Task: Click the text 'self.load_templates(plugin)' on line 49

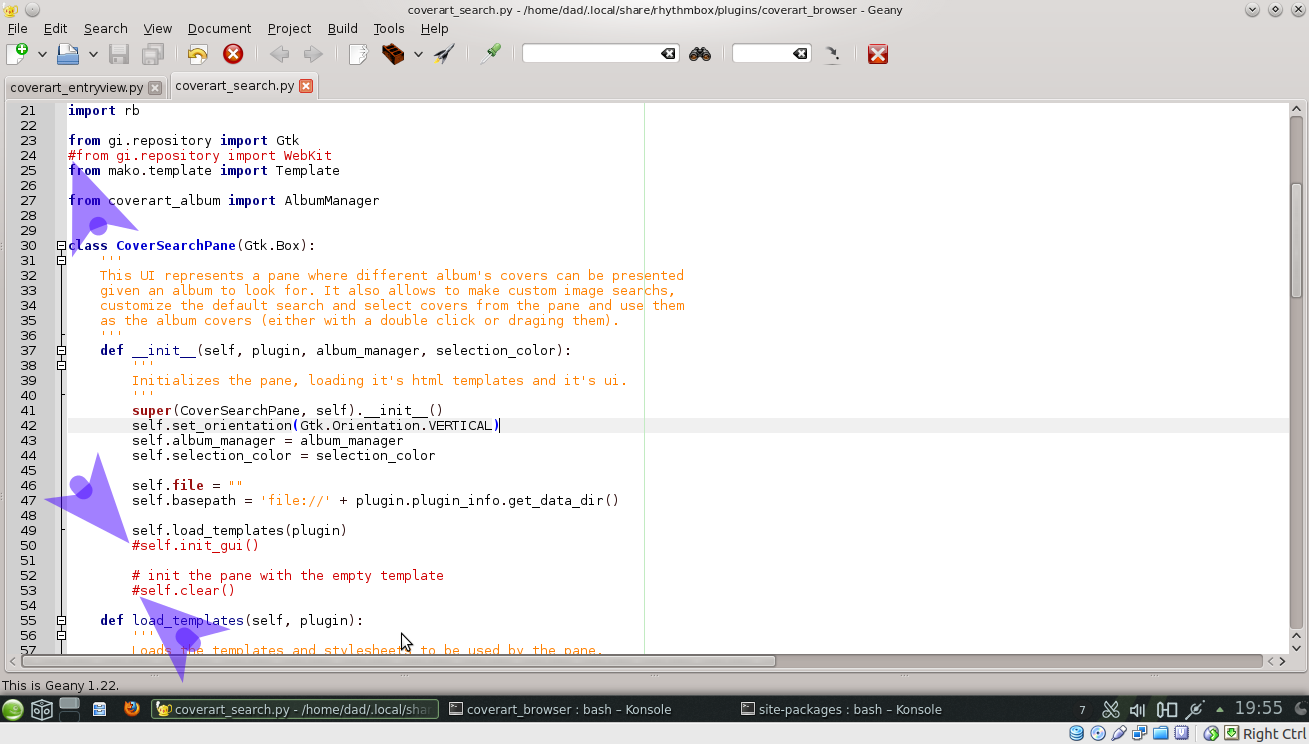Action: (x=239, y=530)
